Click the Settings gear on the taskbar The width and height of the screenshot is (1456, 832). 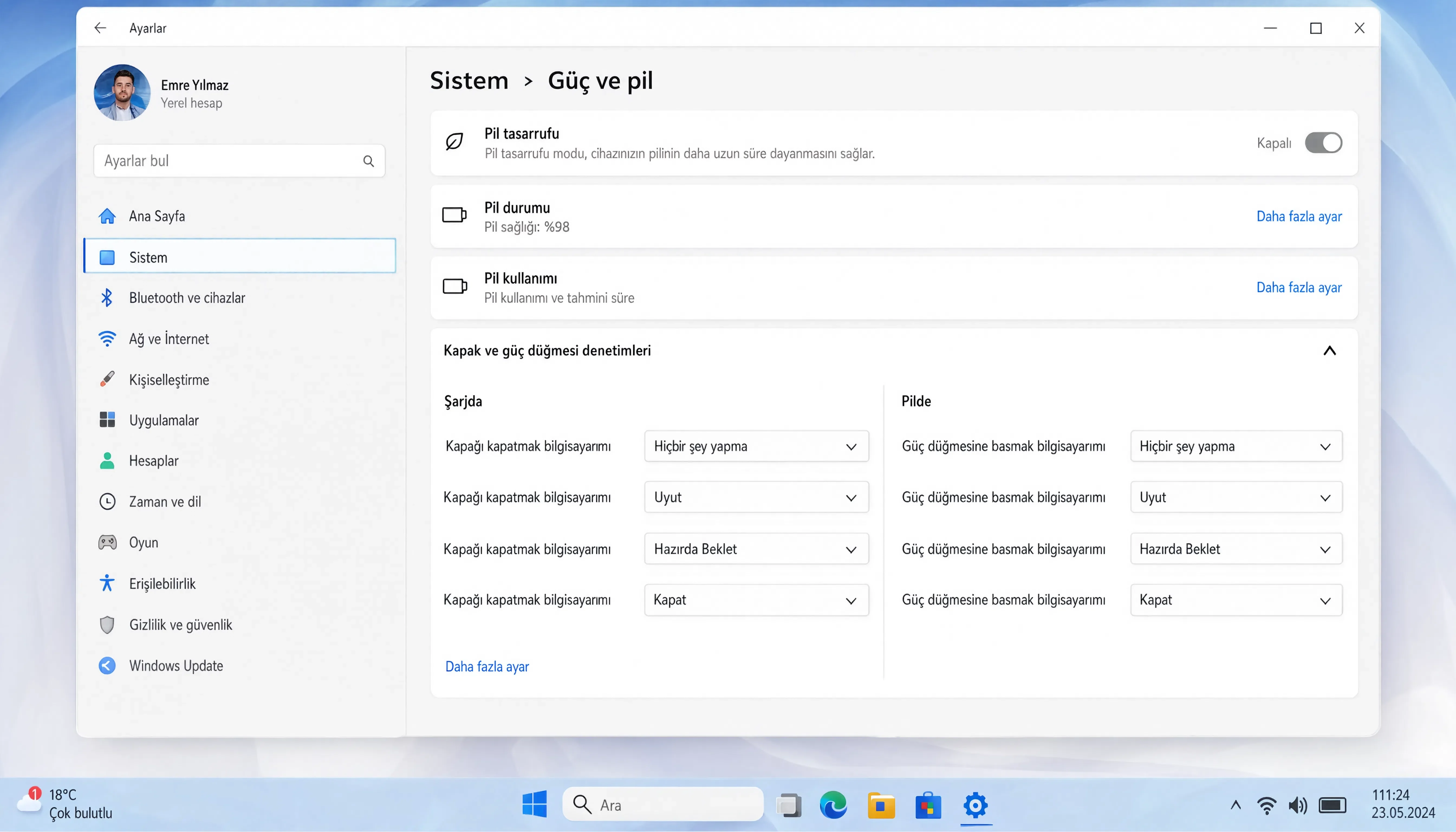(976, 805)
